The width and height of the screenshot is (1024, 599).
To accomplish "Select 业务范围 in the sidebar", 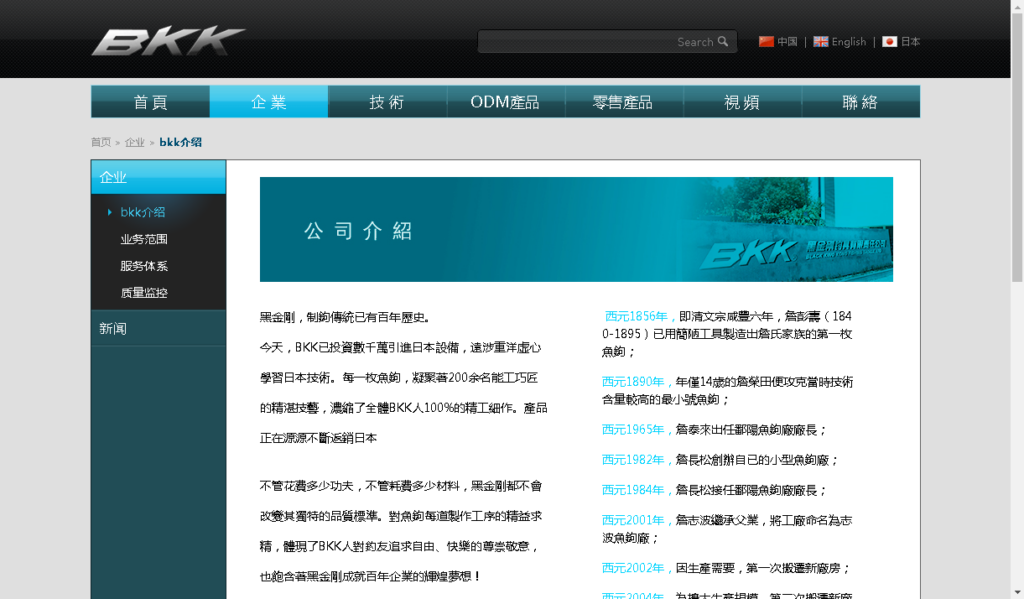I will (144, 239).
